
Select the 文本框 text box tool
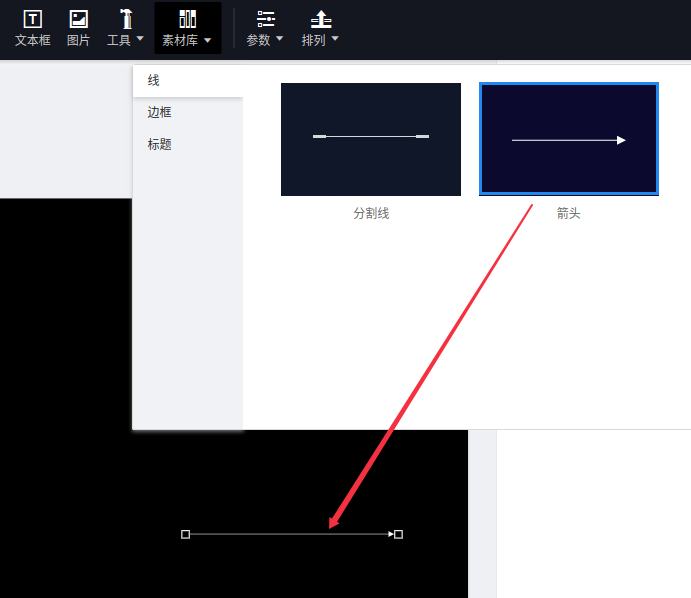pyautogui.click(x=33, y=19)
